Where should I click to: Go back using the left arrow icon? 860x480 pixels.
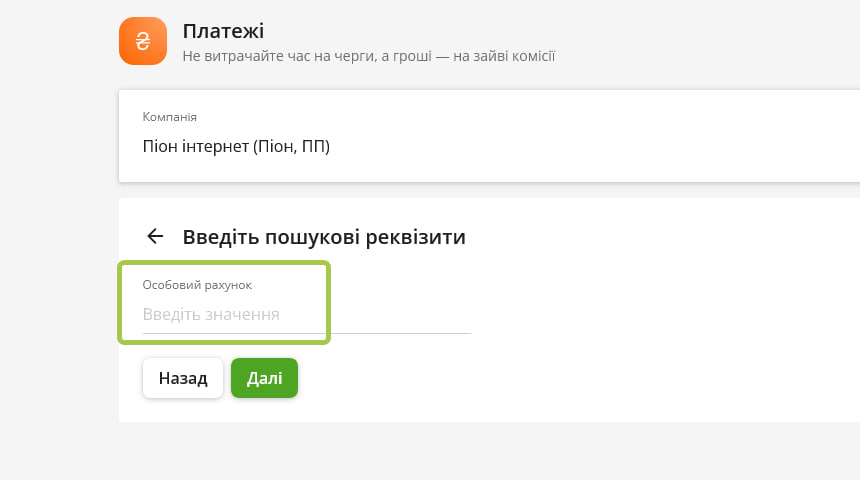coord(155,236)
